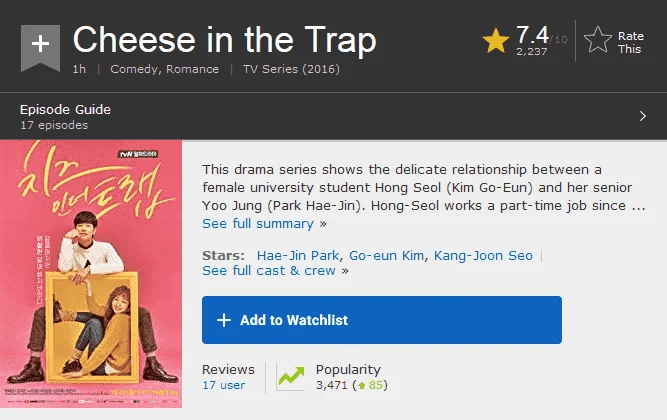Click the small green up arrow beside 85
Image resolution: width=667 pixels, height=420 pixels.
click(362, 386)
